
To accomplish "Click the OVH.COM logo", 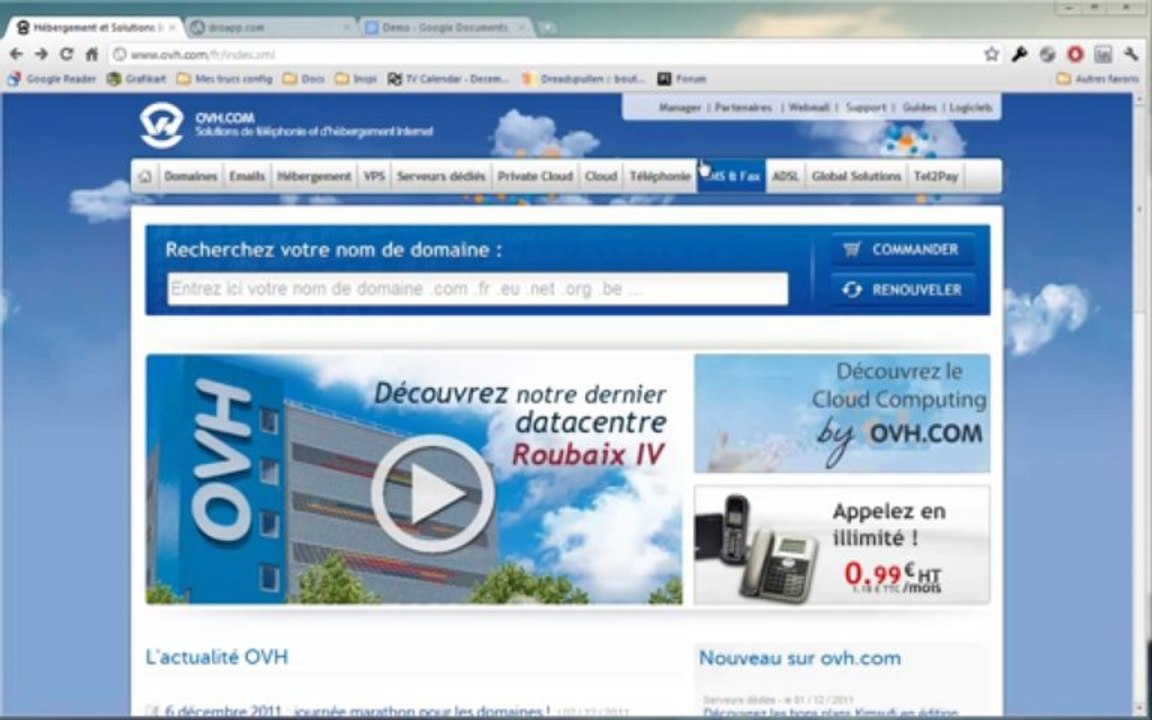I will coord(162,125).
